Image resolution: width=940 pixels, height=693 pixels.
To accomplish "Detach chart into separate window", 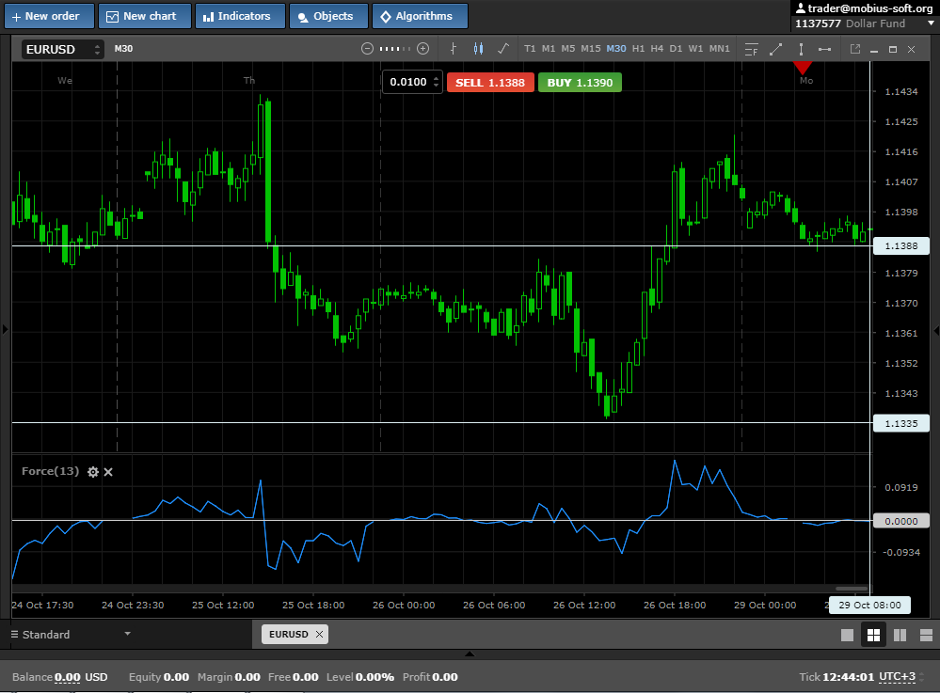I will pyautogui.click(x=855, y=49).
